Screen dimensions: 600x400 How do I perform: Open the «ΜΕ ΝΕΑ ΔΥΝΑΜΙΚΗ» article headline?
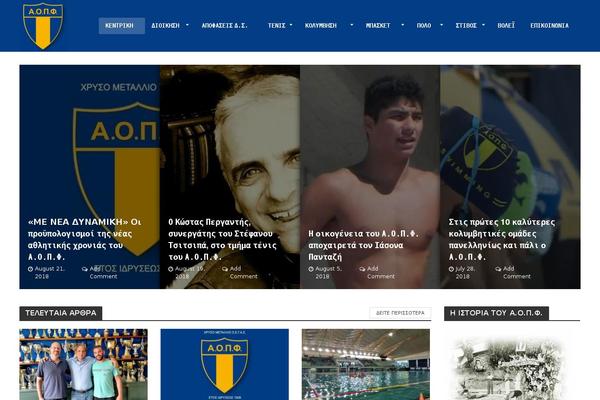tap(85, 239)
